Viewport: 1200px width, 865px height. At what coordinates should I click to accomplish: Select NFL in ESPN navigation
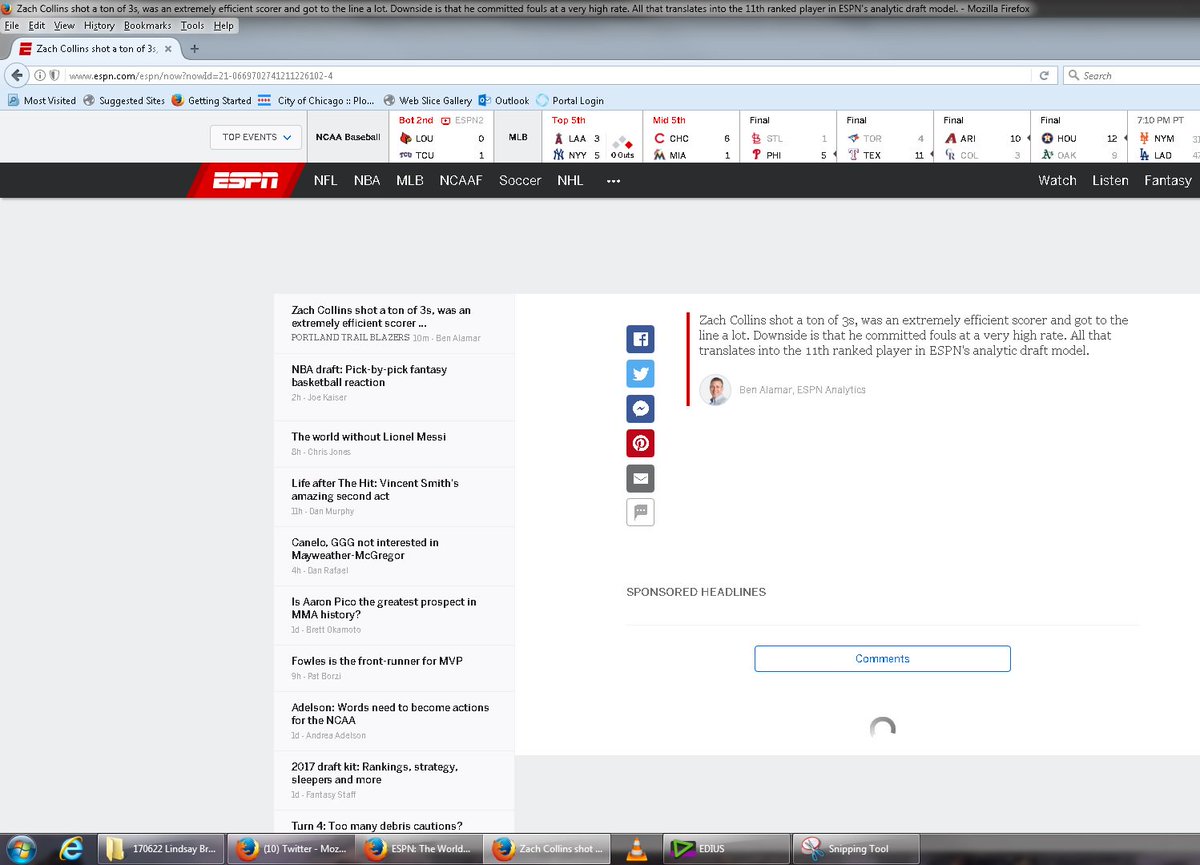click(325, 181)
